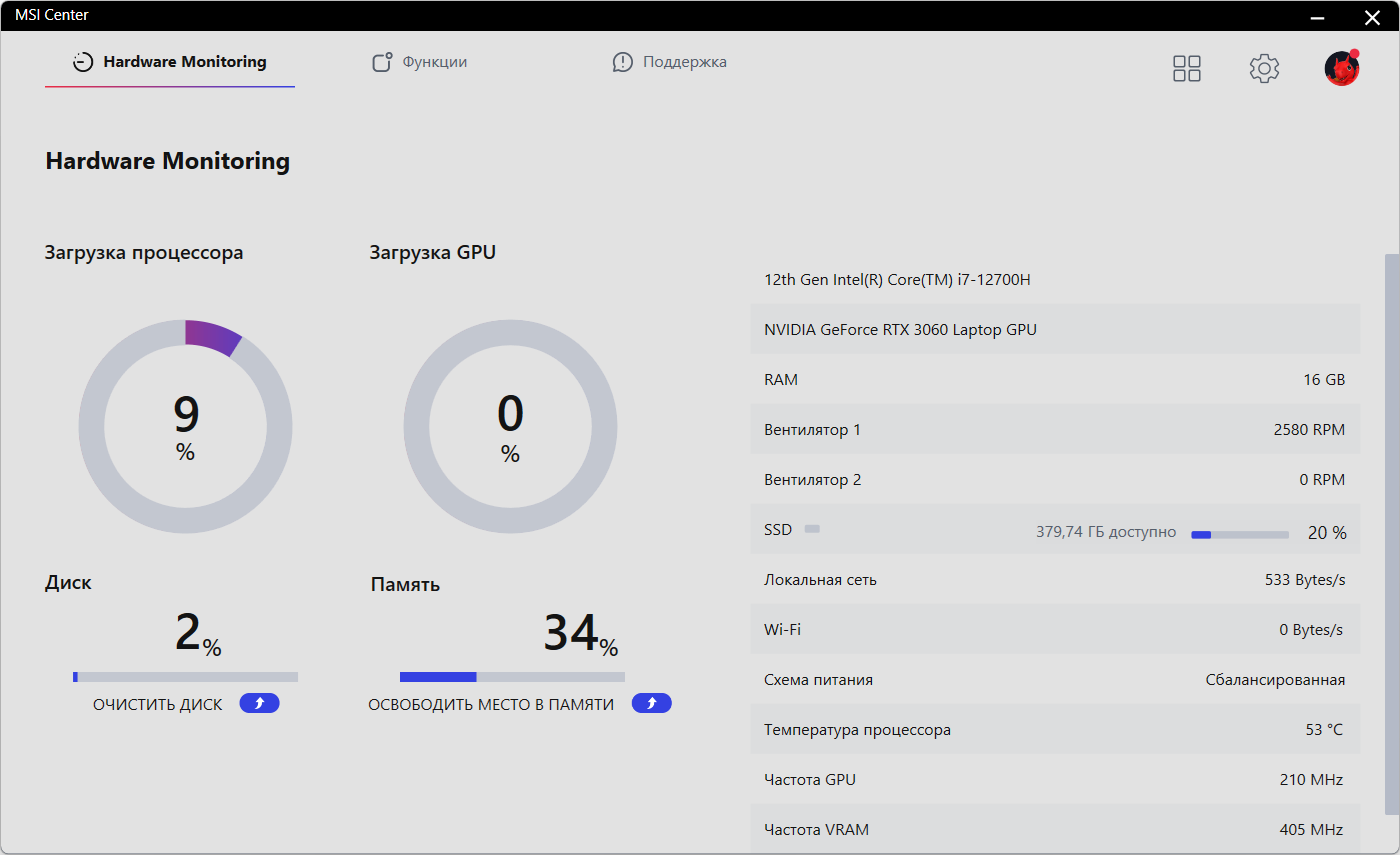Click the Память section heading
This screenshot has width=1400, height=855.
point(405,585)
